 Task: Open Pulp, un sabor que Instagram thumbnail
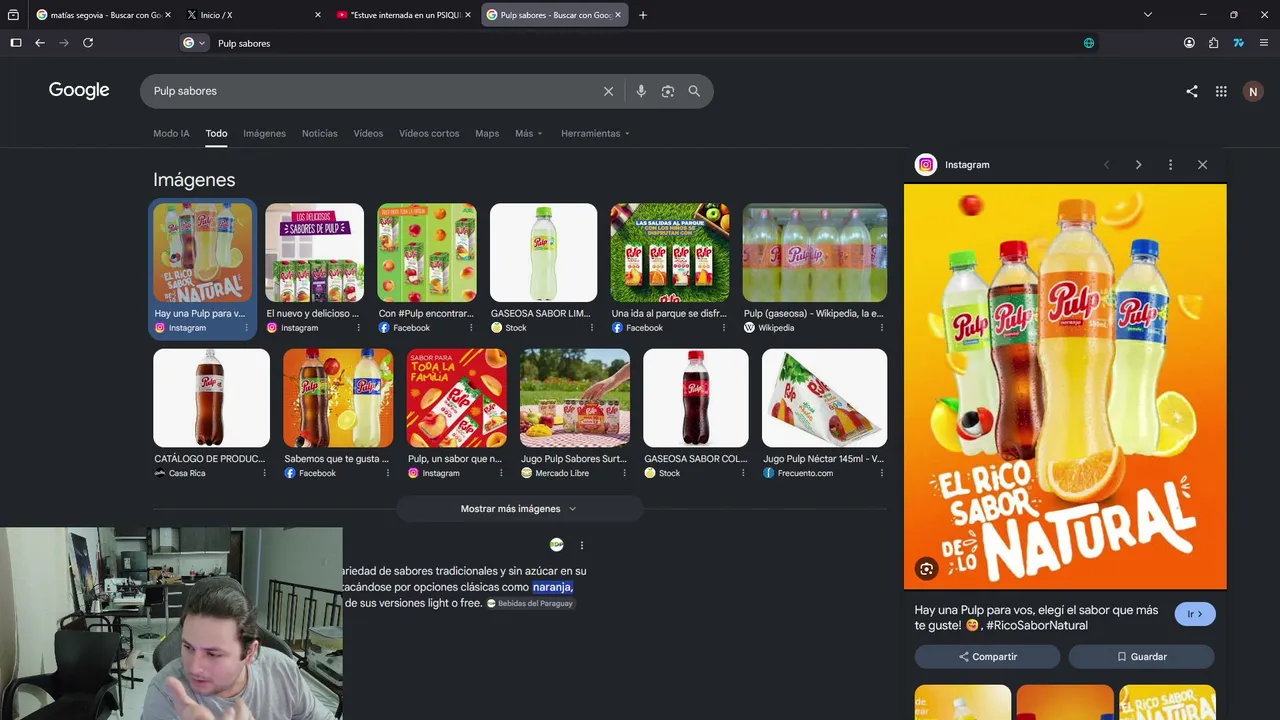click(x=456, y=398)
